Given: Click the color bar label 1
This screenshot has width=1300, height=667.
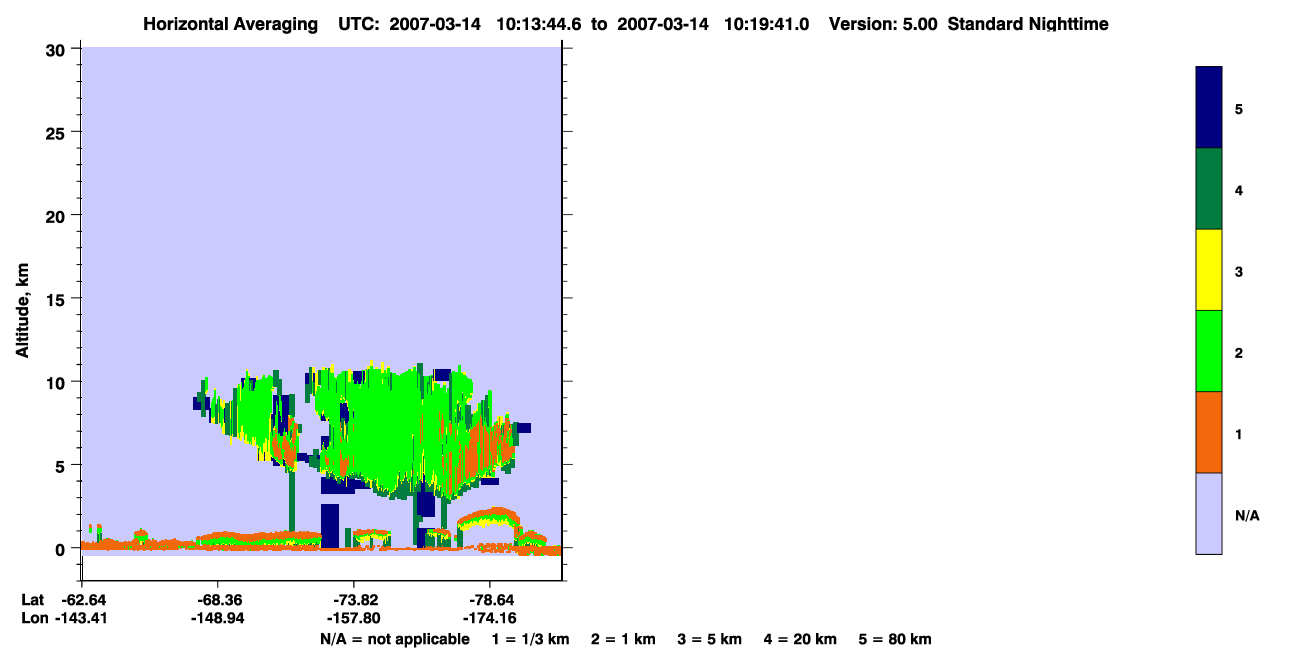Looking at the screenshot, I should 1239,434.
